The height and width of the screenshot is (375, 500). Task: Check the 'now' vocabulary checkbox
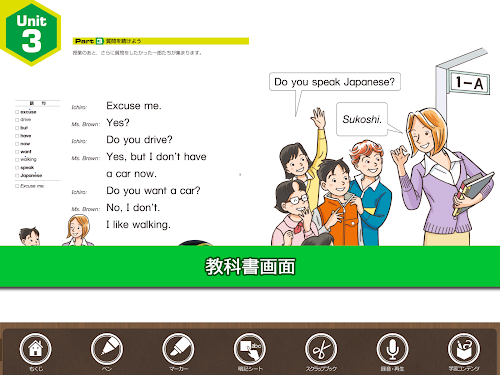(x=17, y=144)
